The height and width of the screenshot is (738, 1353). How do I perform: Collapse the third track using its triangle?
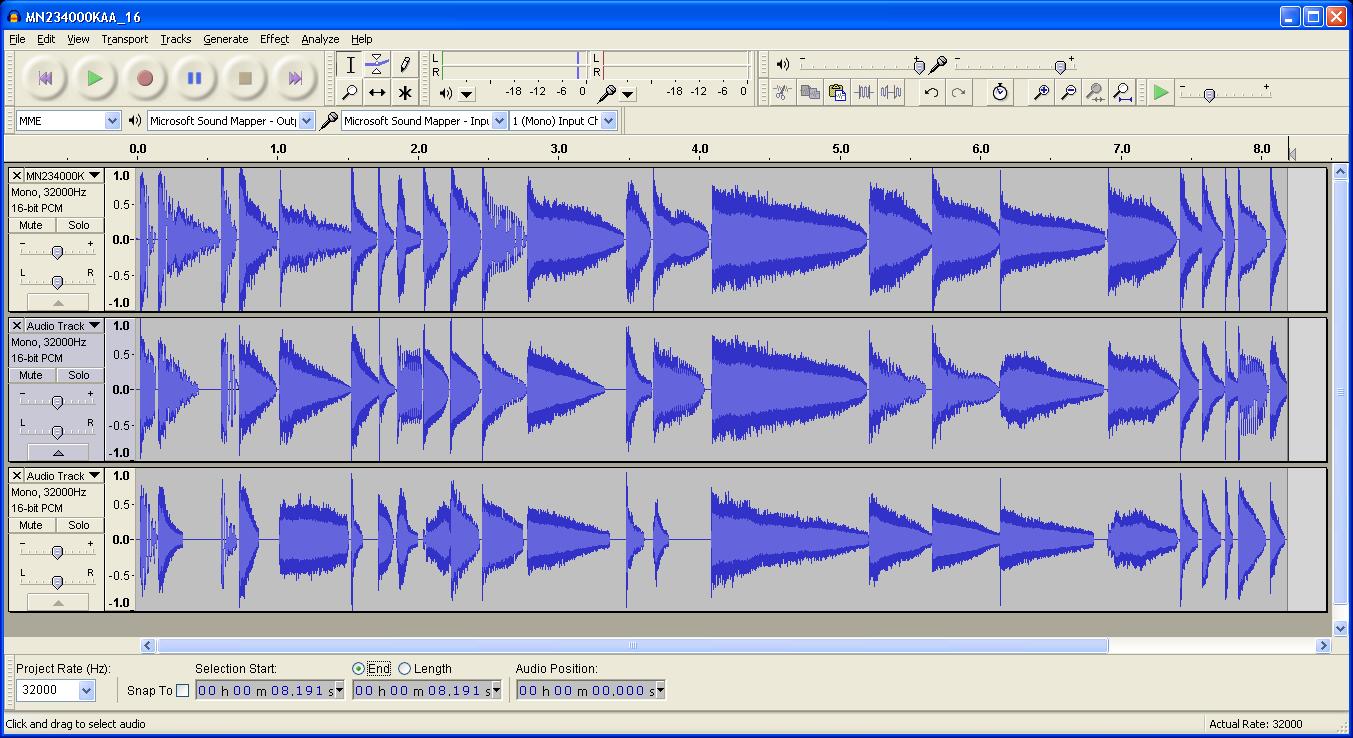coord(57,603)
